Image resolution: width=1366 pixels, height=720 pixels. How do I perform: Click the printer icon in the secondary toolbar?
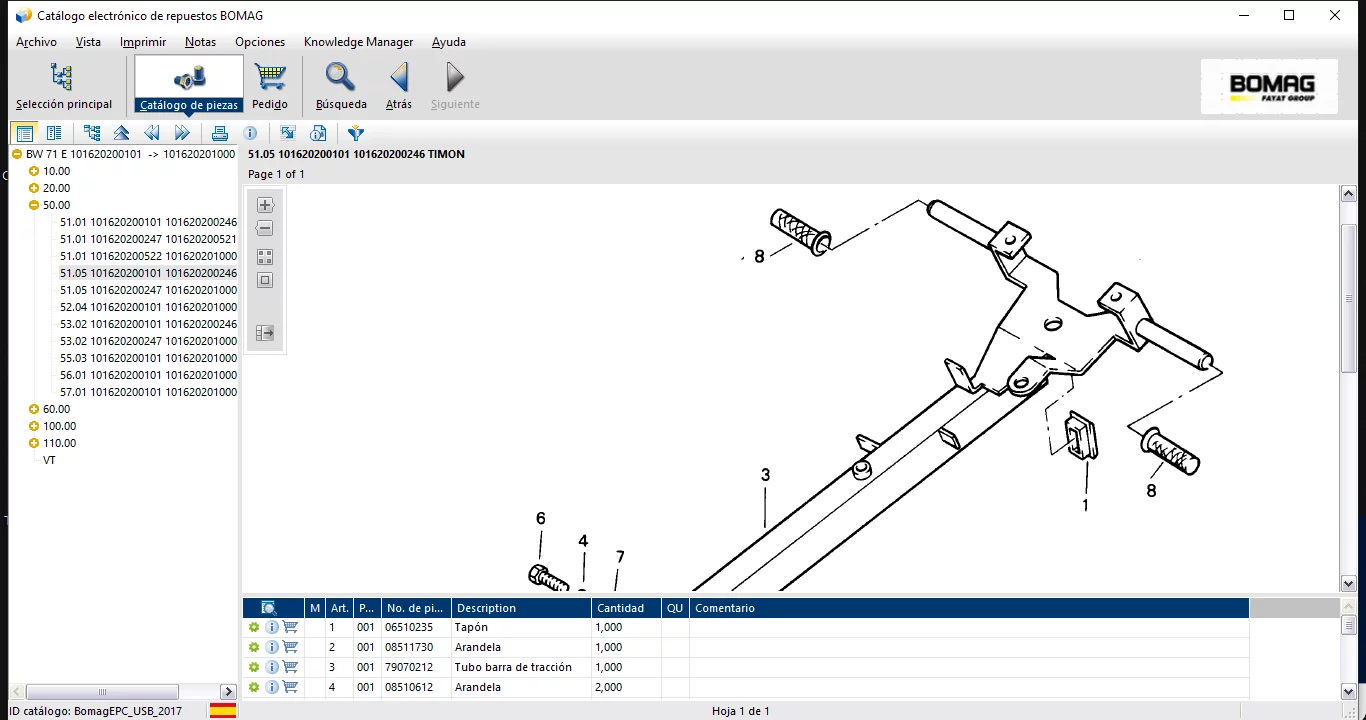(x=220, y=133)
